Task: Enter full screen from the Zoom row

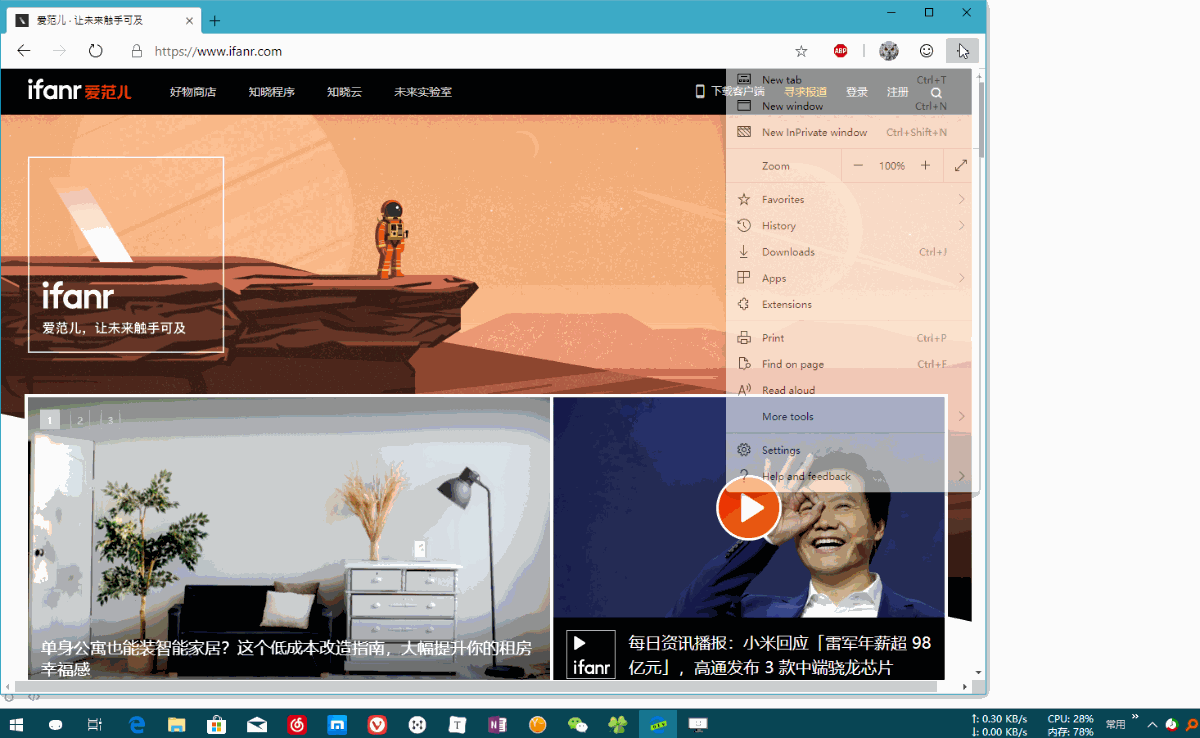Action: tap(961, 165)
